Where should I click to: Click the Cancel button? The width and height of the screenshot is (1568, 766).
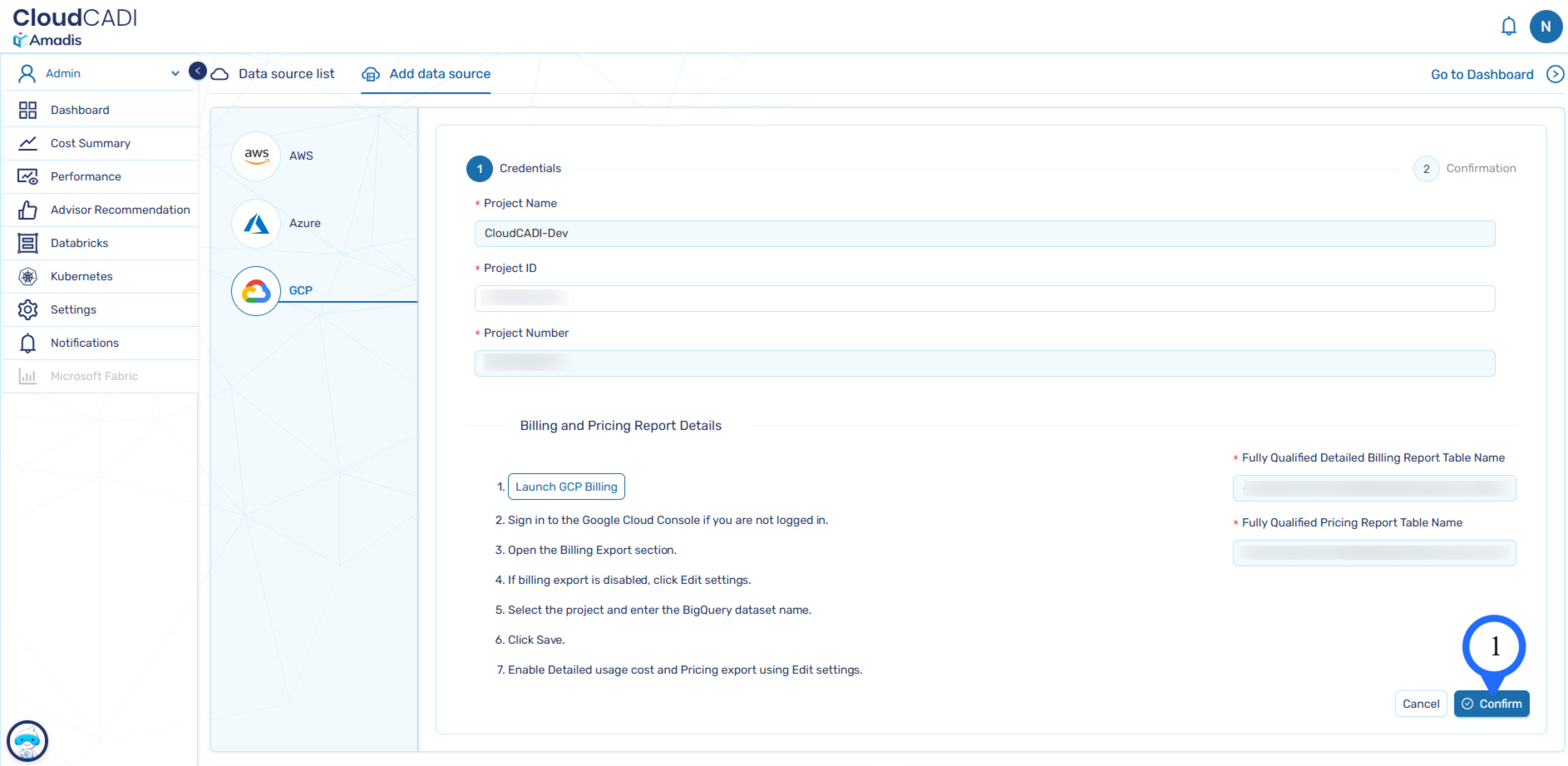point(1420,704)
